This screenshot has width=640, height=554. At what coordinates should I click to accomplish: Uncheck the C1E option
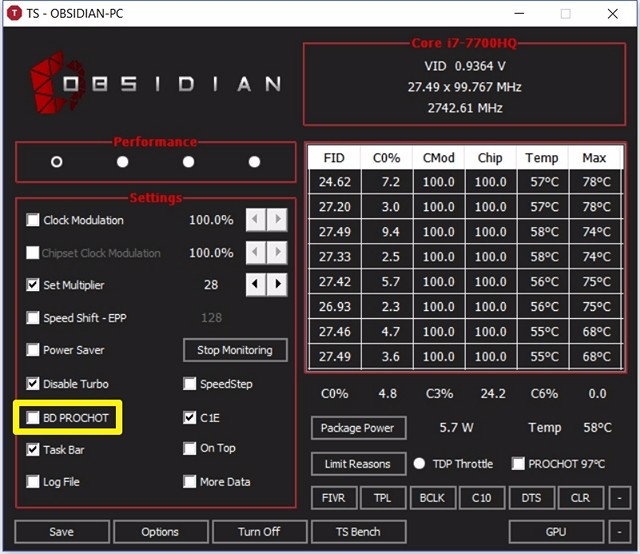(189, 418)
